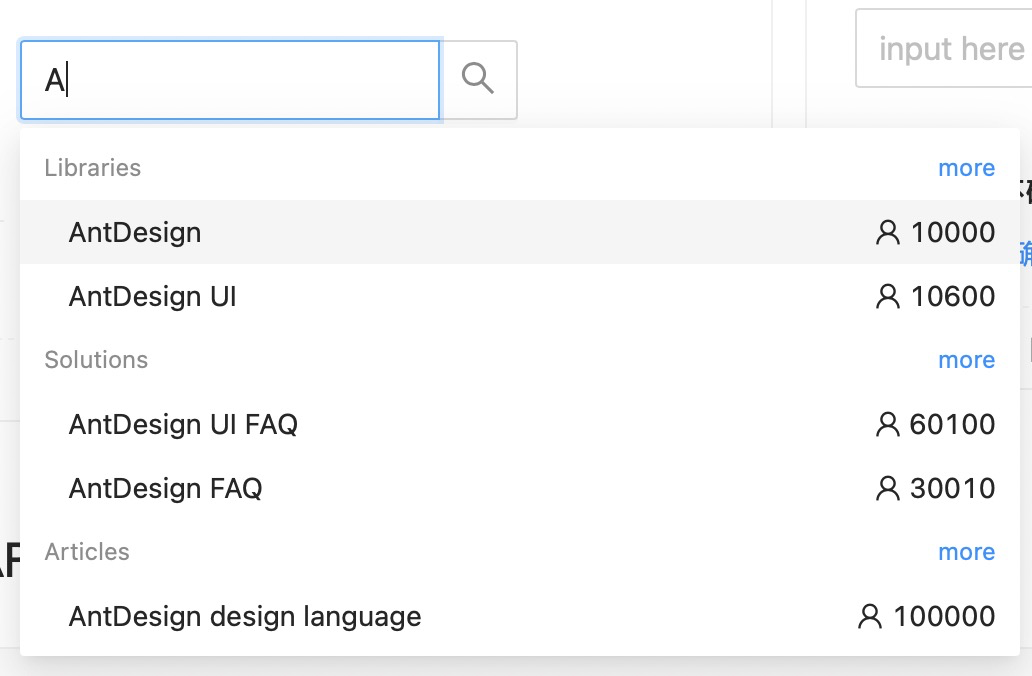Click the Libraries group heading
1032x676 pixels.
[93, 168]
